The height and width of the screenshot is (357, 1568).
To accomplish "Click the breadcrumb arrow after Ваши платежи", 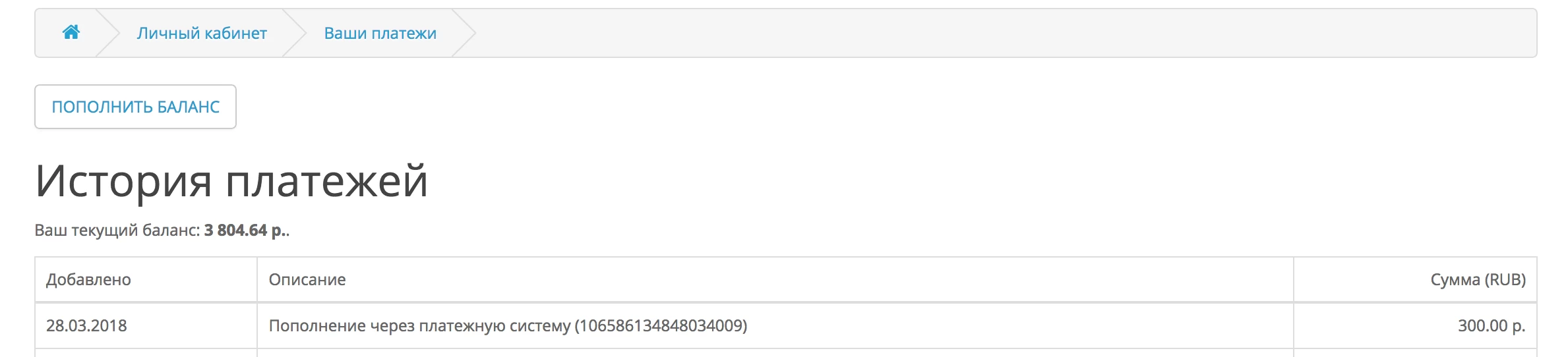I will (x=464, y=33).
